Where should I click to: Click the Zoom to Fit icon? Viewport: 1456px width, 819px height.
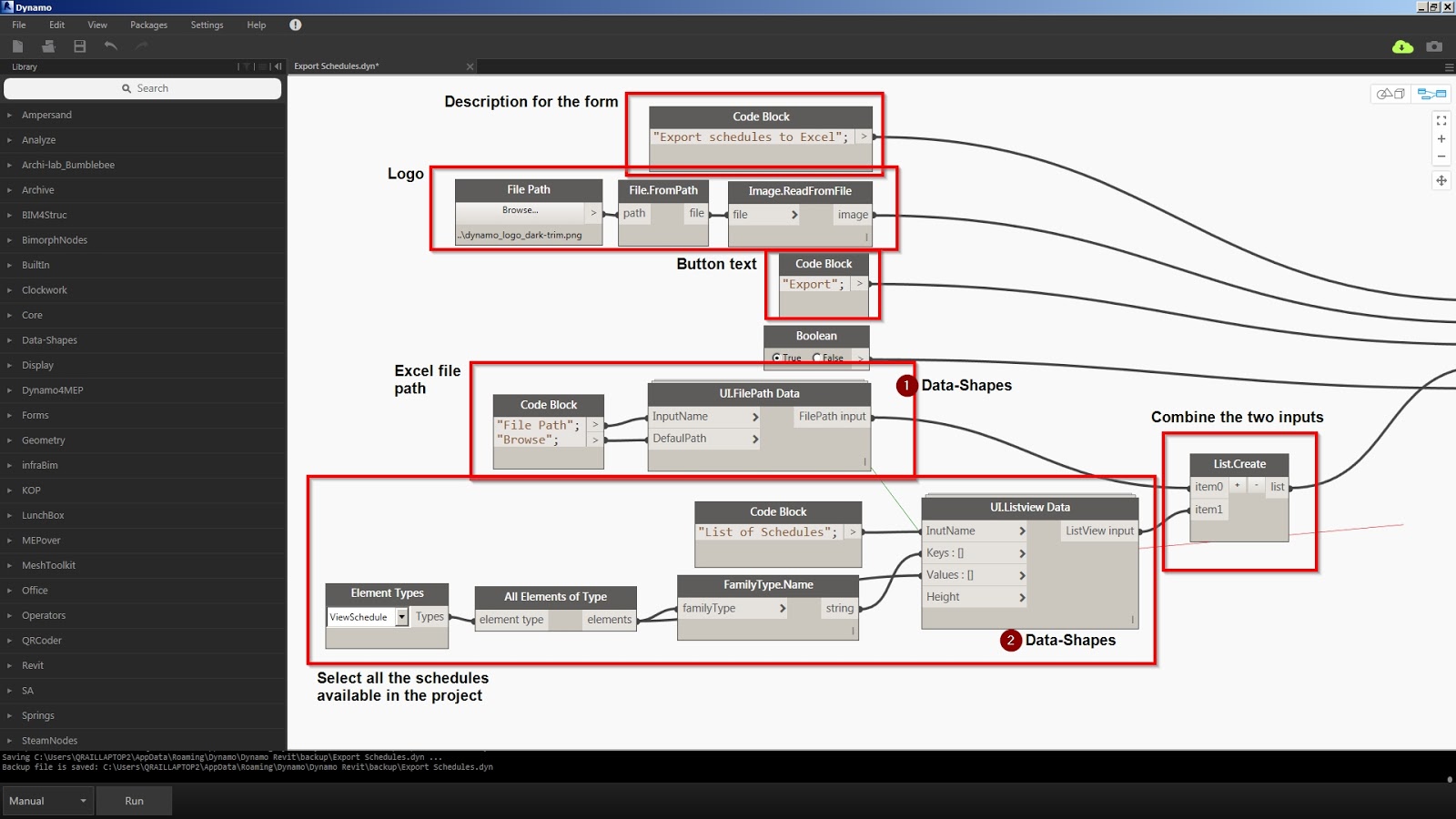1441,120
